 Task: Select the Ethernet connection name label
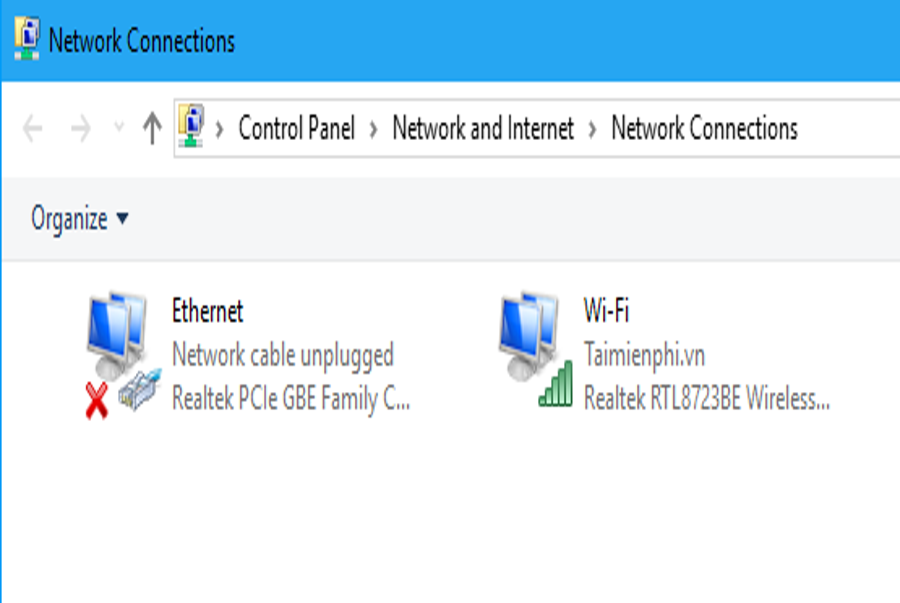pos(207,311)
